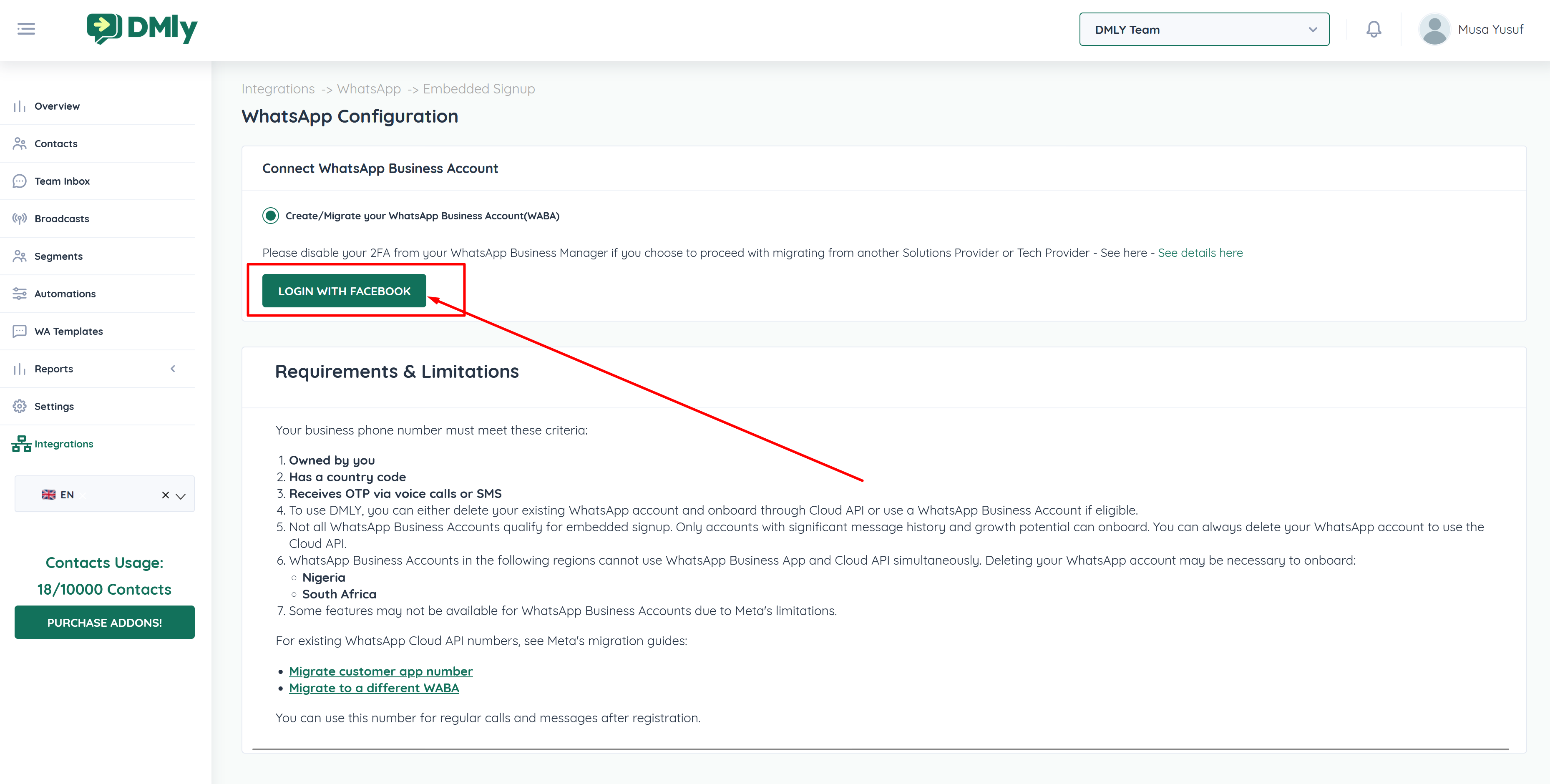The height and width of the screenshot is (784, 1550).
Task: Click Migrate customer app number link
Action: [380, 671]
